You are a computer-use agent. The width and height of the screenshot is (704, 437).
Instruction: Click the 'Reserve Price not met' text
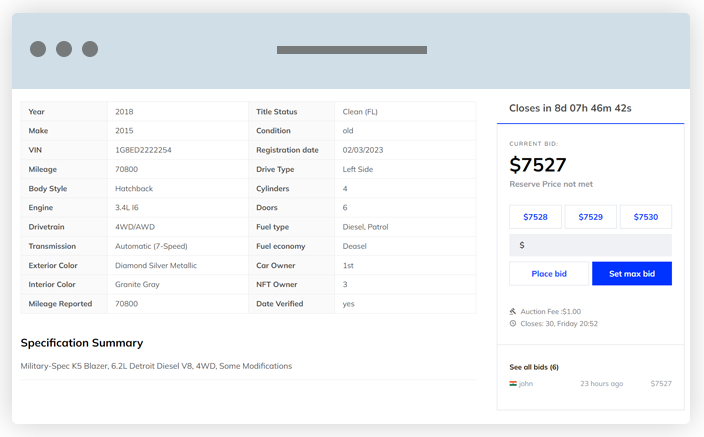coord(551,184)
